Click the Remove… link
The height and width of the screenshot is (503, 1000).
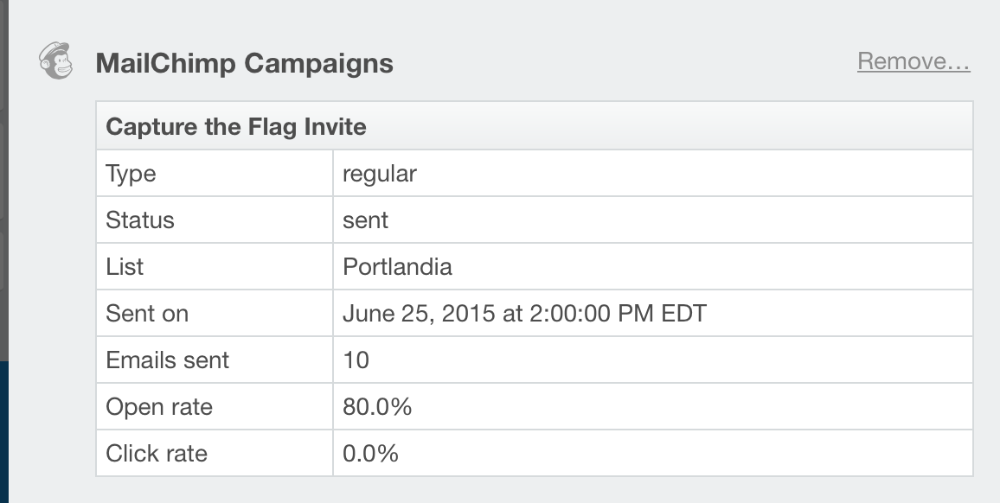click(913, 62)
